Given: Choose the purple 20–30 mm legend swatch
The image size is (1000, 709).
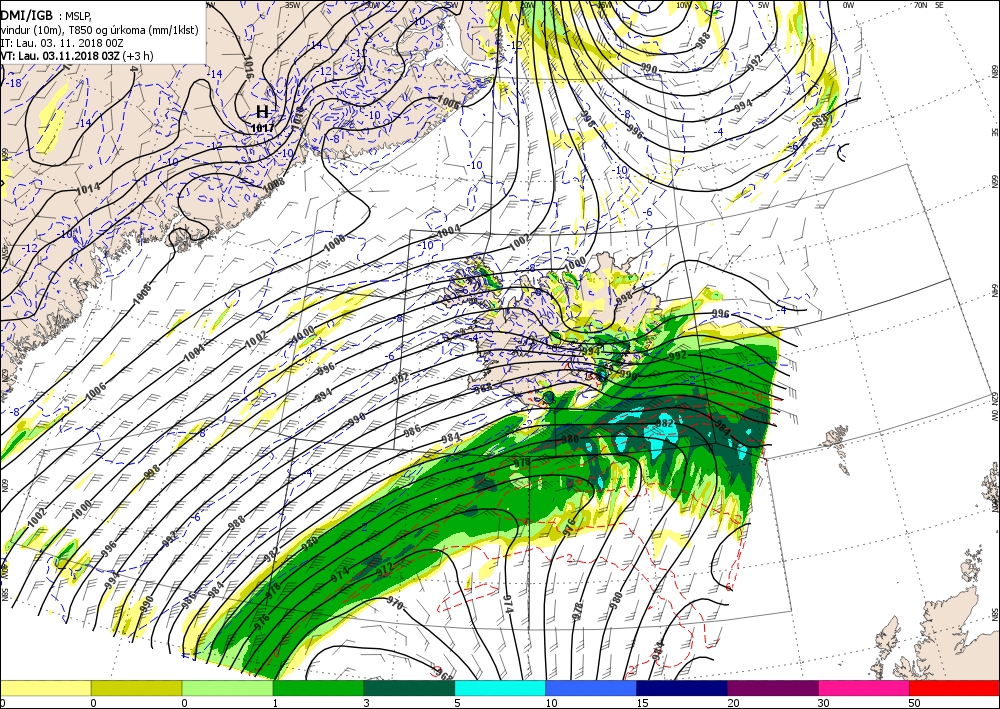Looking at the screenshot, I should coord(773,688).
